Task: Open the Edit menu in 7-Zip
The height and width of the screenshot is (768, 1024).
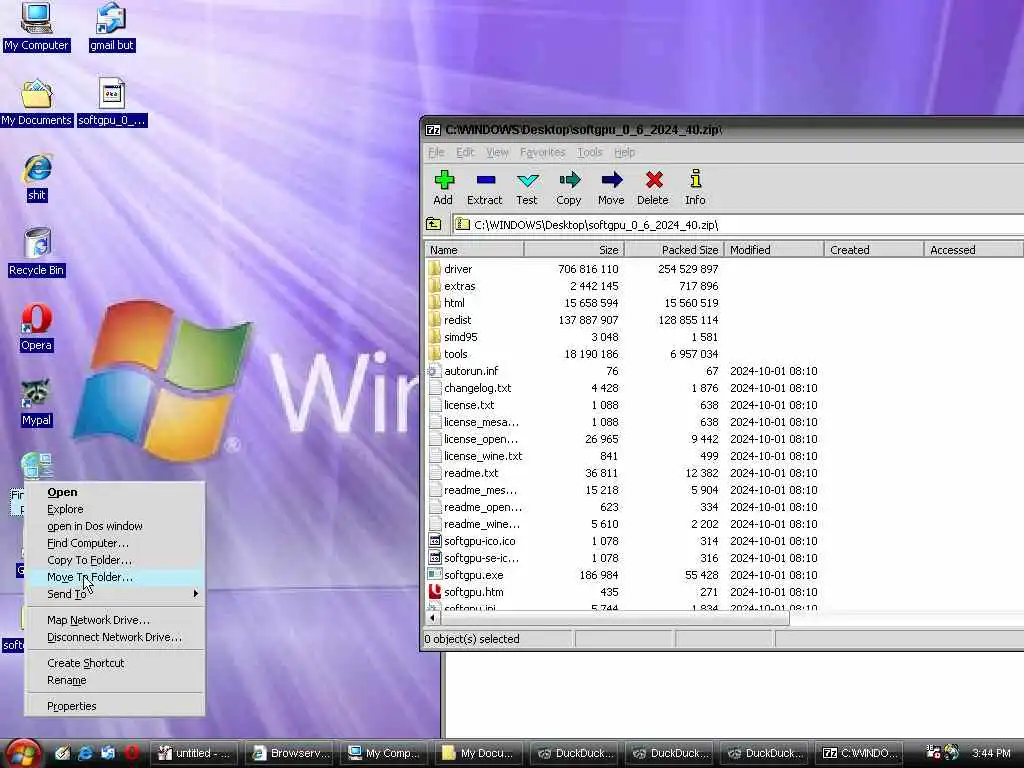Action: click(465, 152)
